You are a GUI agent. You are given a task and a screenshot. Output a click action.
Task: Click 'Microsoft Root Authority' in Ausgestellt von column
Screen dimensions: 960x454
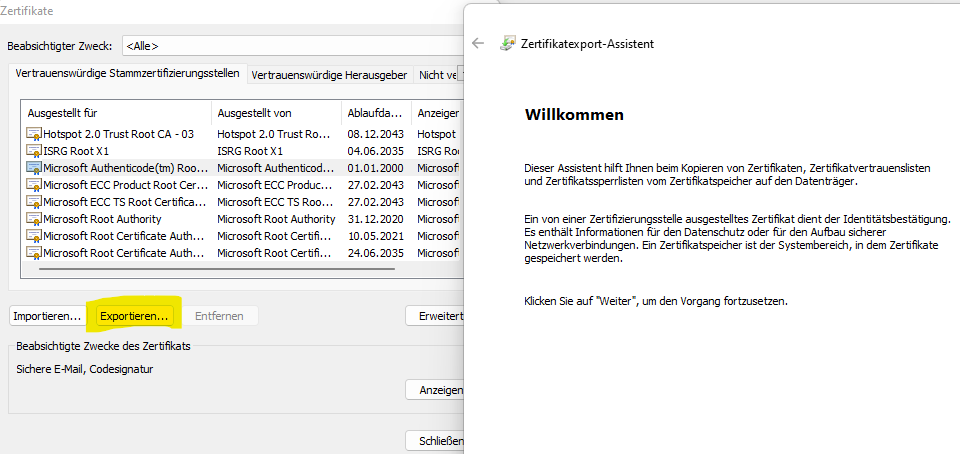[x=276, y=218]
